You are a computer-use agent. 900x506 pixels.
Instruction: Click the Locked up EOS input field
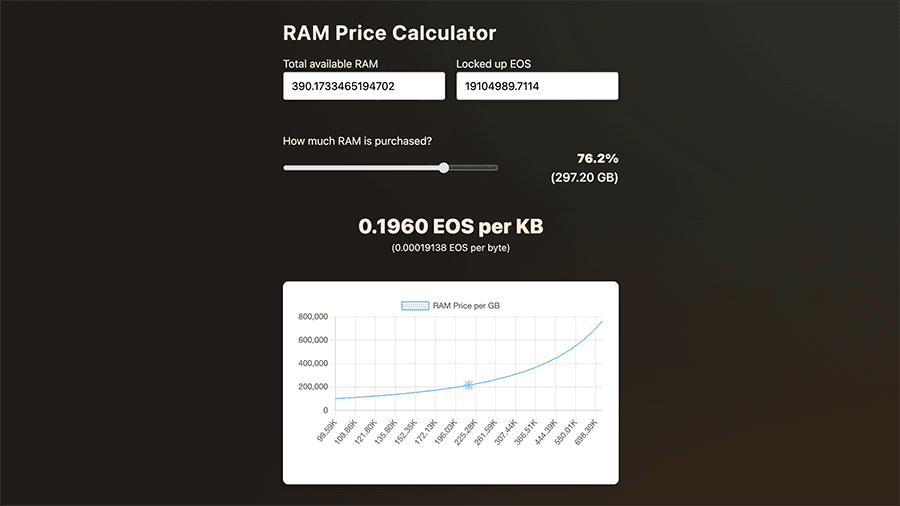tap(537, 87)
